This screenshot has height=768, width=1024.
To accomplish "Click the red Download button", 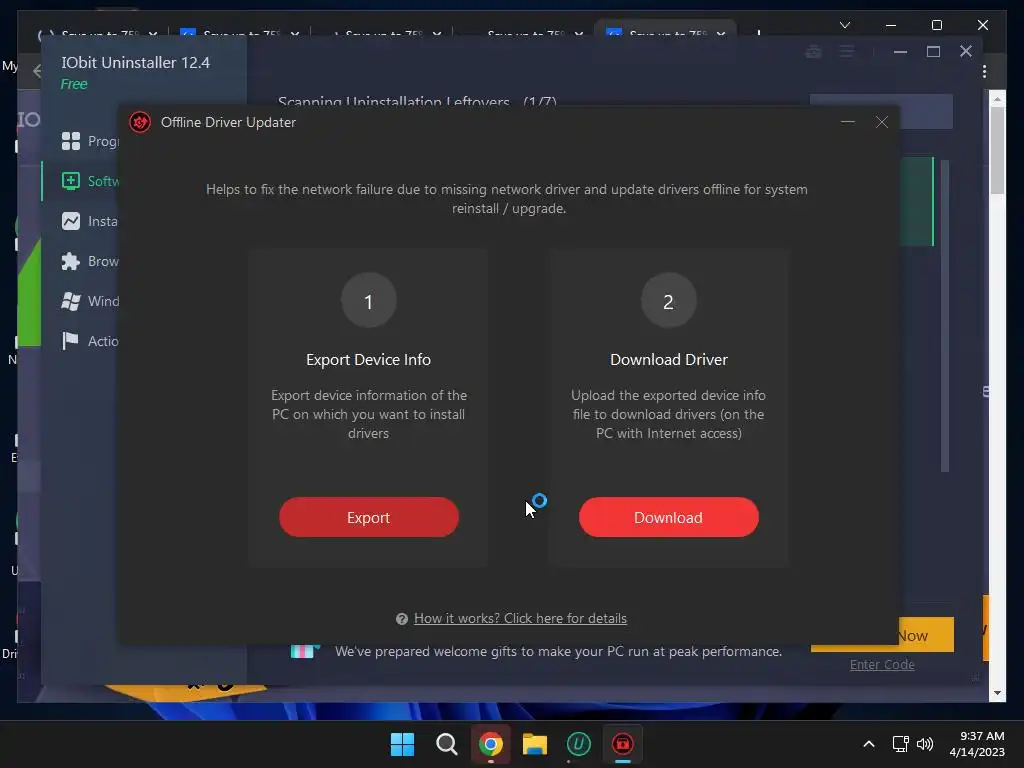I will tap(668, 517).
